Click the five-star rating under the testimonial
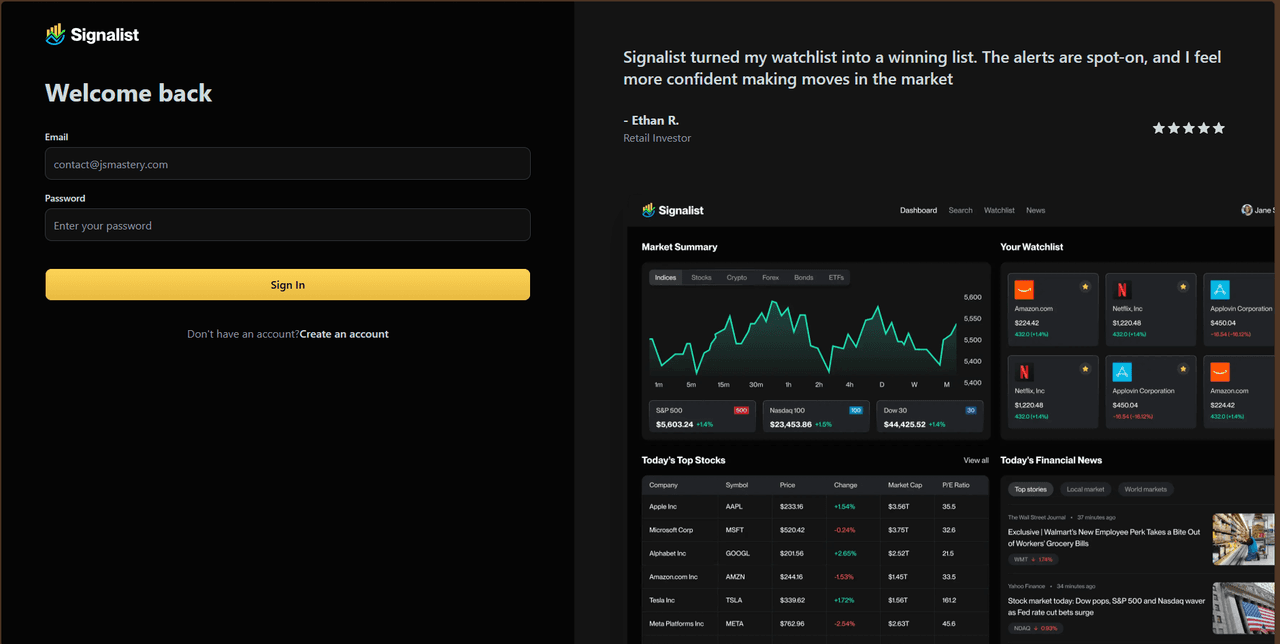1280x644 pixels. pos(1188,128)
